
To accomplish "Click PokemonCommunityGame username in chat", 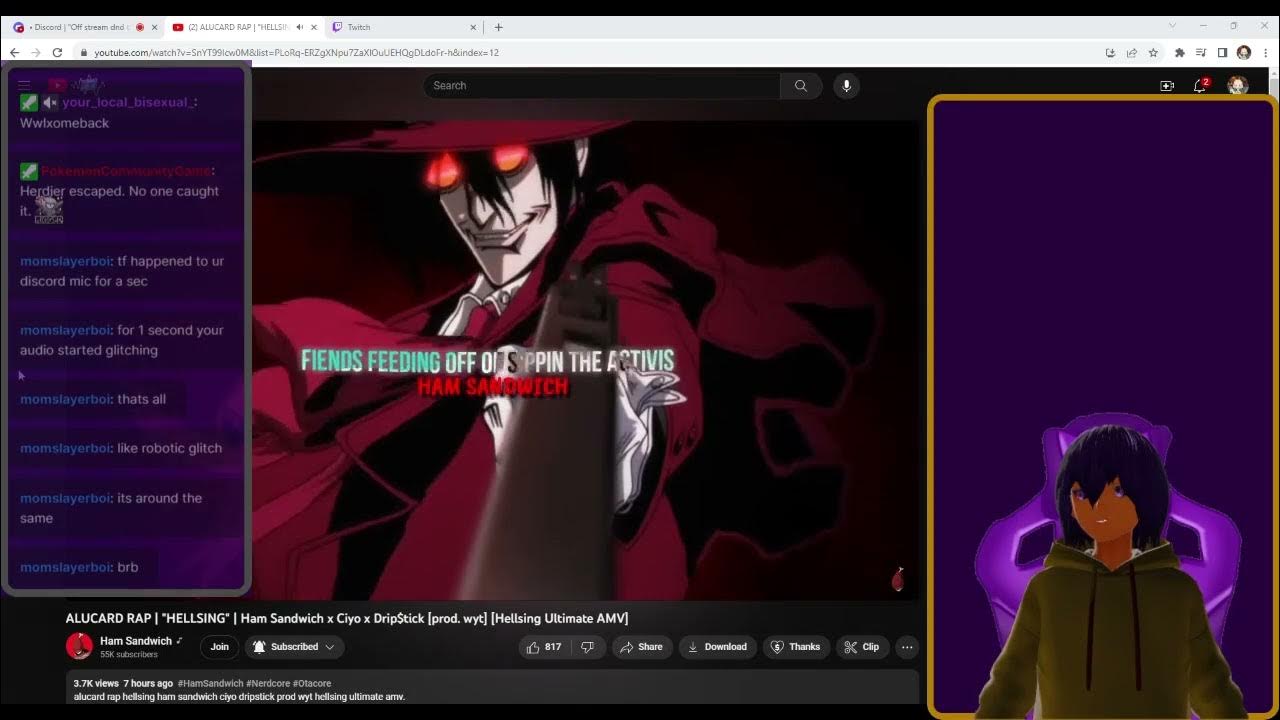I will 128,171.
